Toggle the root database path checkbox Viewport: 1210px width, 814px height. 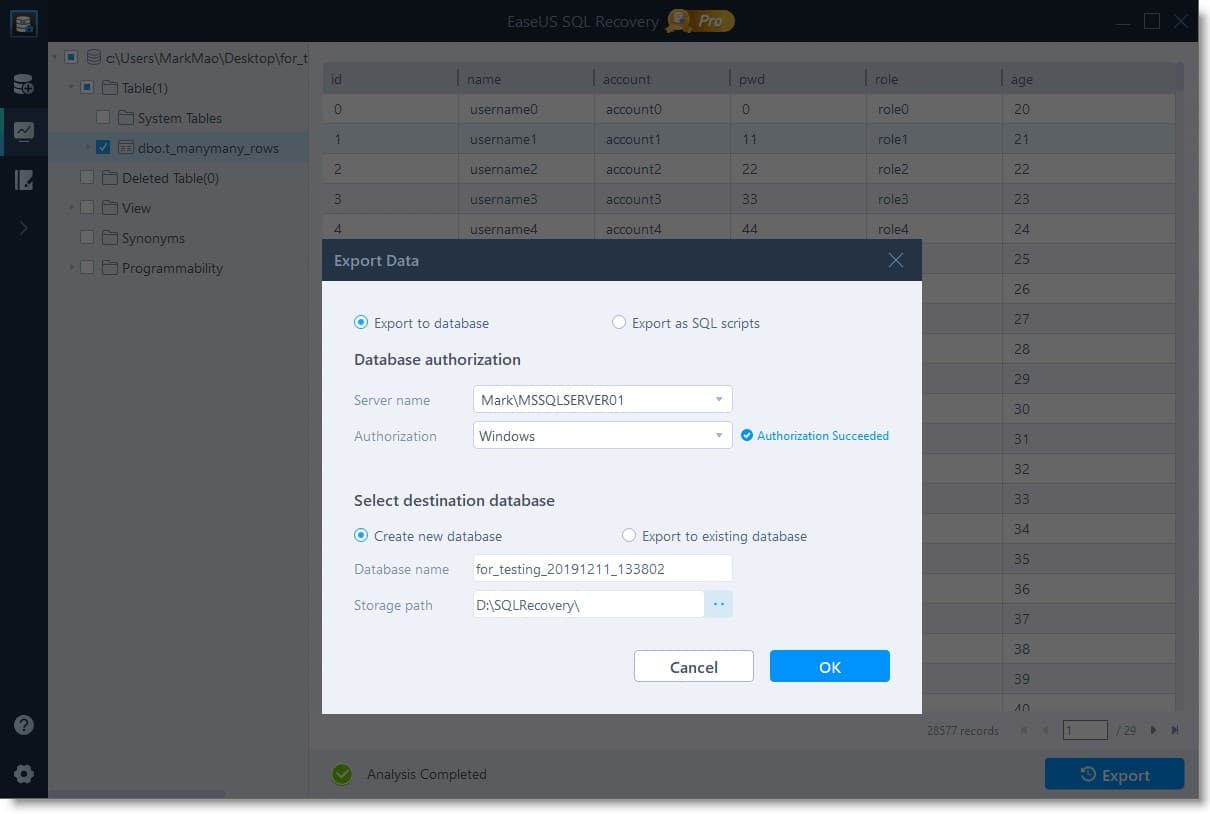pyautogui.click(x=71, y=58)
